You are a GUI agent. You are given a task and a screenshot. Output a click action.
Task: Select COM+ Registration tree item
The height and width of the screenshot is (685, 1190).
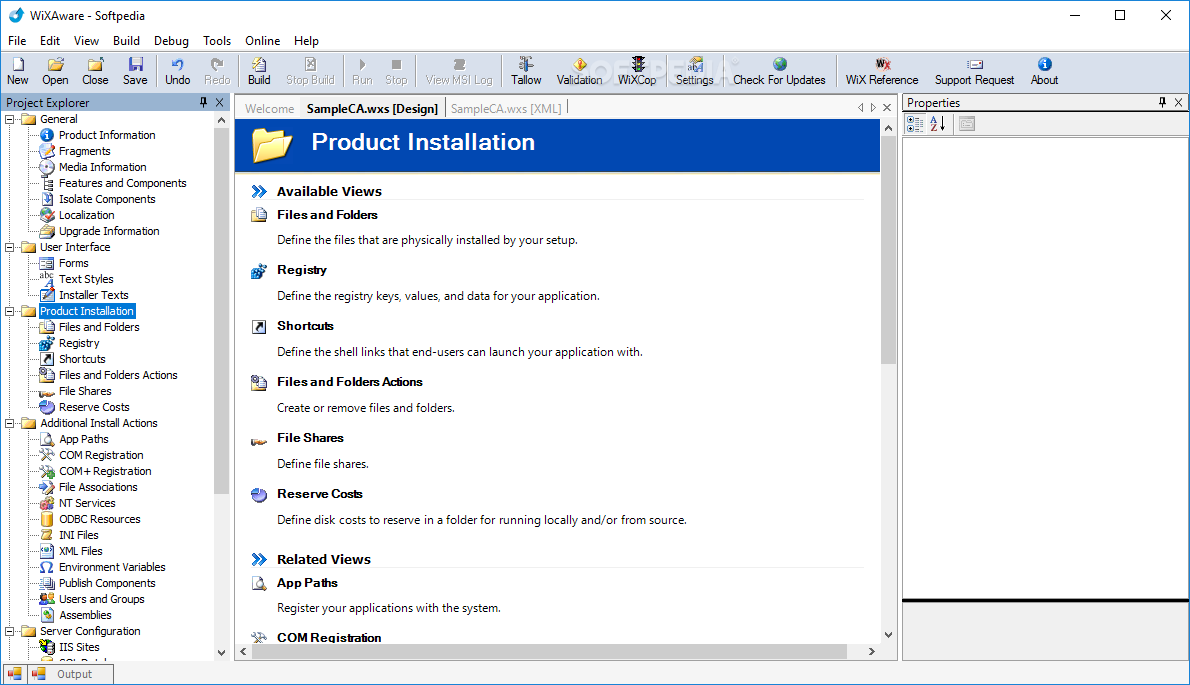click(105, 471)
